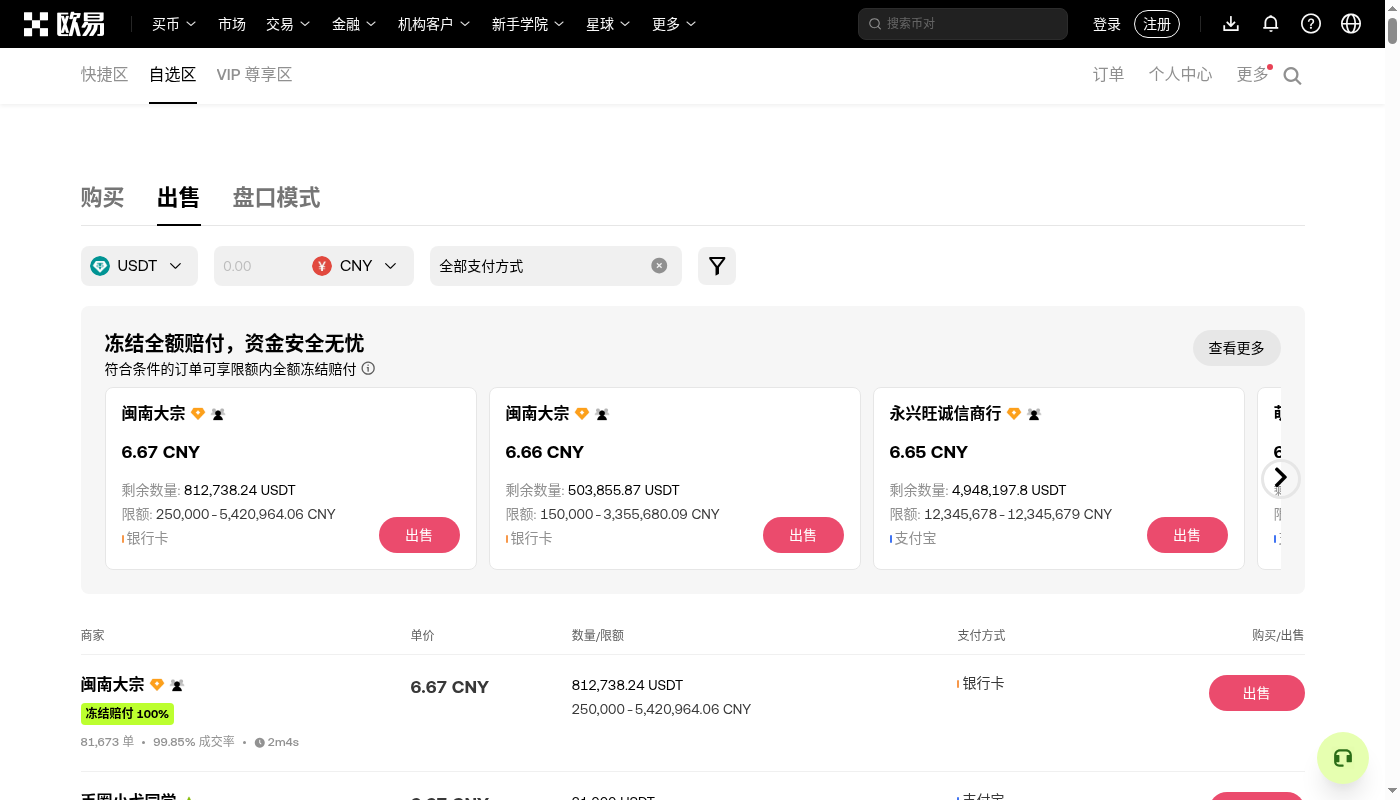The height and width of the screenshot is (800, 1400).
Task: Open the help question mark icon
Action: 1311,24
